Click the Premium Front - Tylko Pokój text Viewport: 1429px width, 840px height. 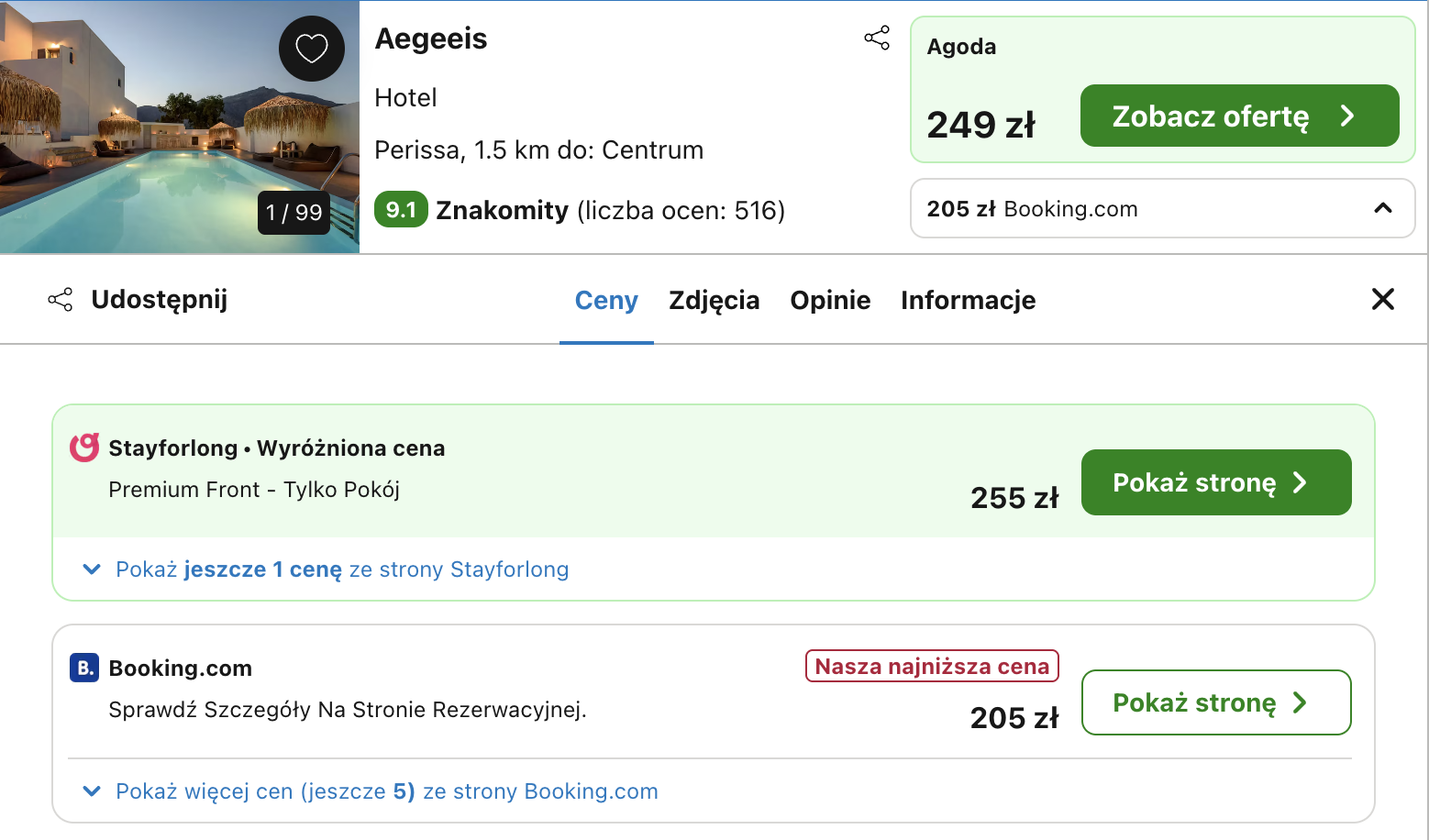pos(254,490)
